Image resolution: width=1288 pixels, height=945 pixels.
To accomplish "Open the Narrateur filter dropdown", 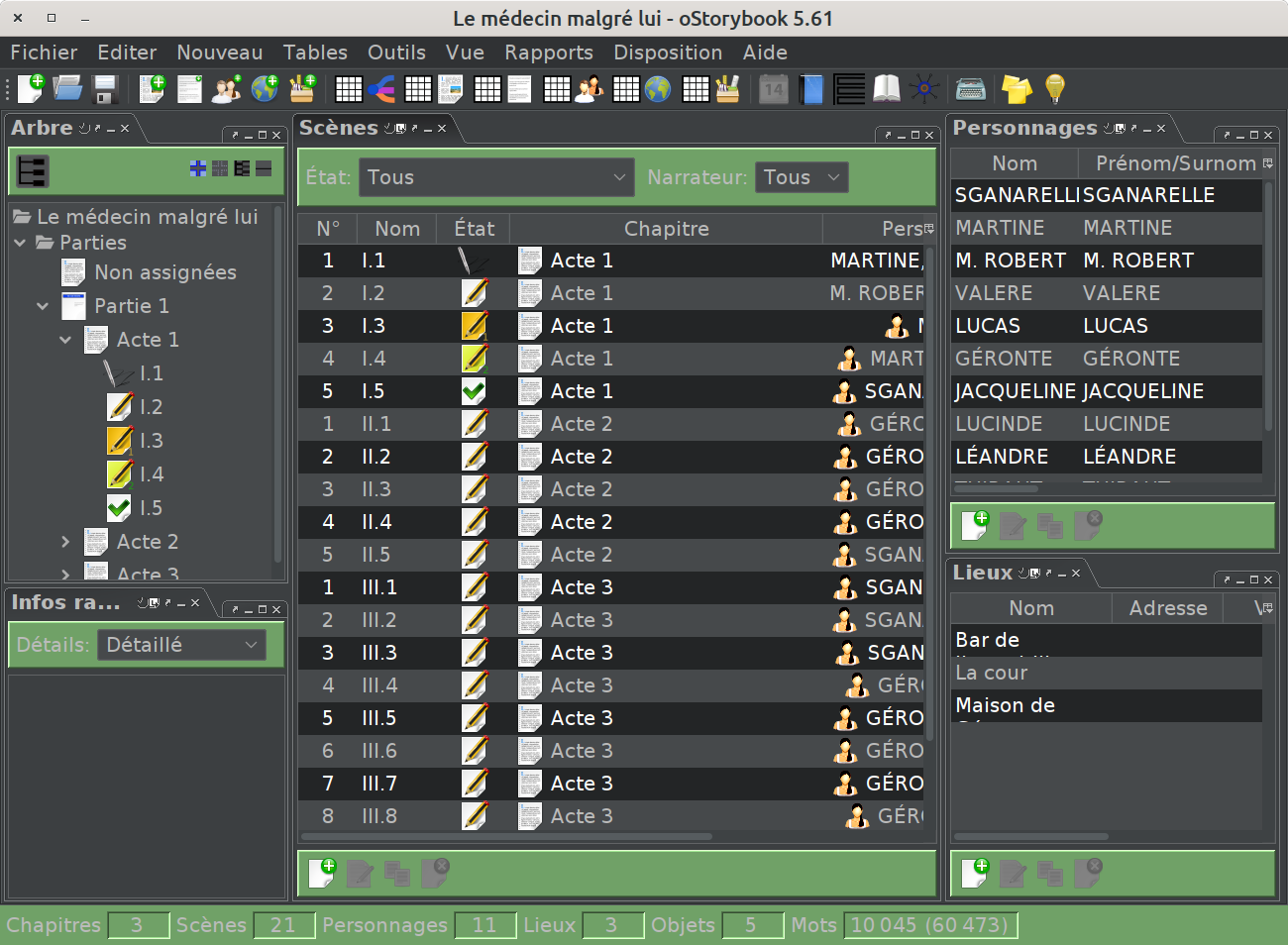I will 802,177.
